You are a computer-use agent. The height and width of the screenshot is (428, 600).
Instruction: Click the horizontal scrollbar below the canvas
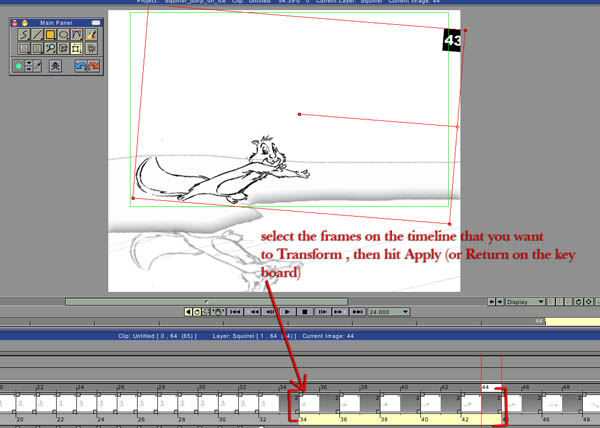click(x=207, y=302)
